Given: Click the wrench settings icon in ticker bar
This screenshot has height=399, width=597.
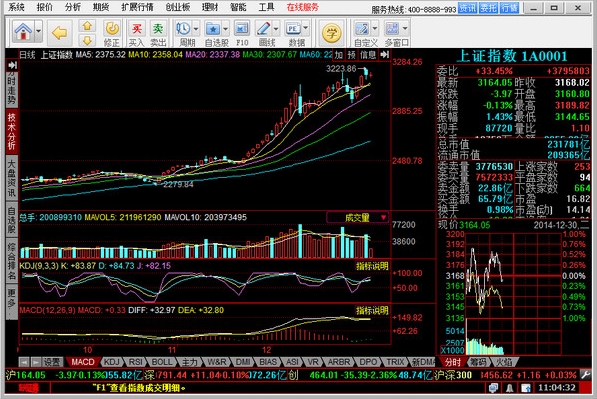Looking at the screenshot, I should click(x=586, y=375).
